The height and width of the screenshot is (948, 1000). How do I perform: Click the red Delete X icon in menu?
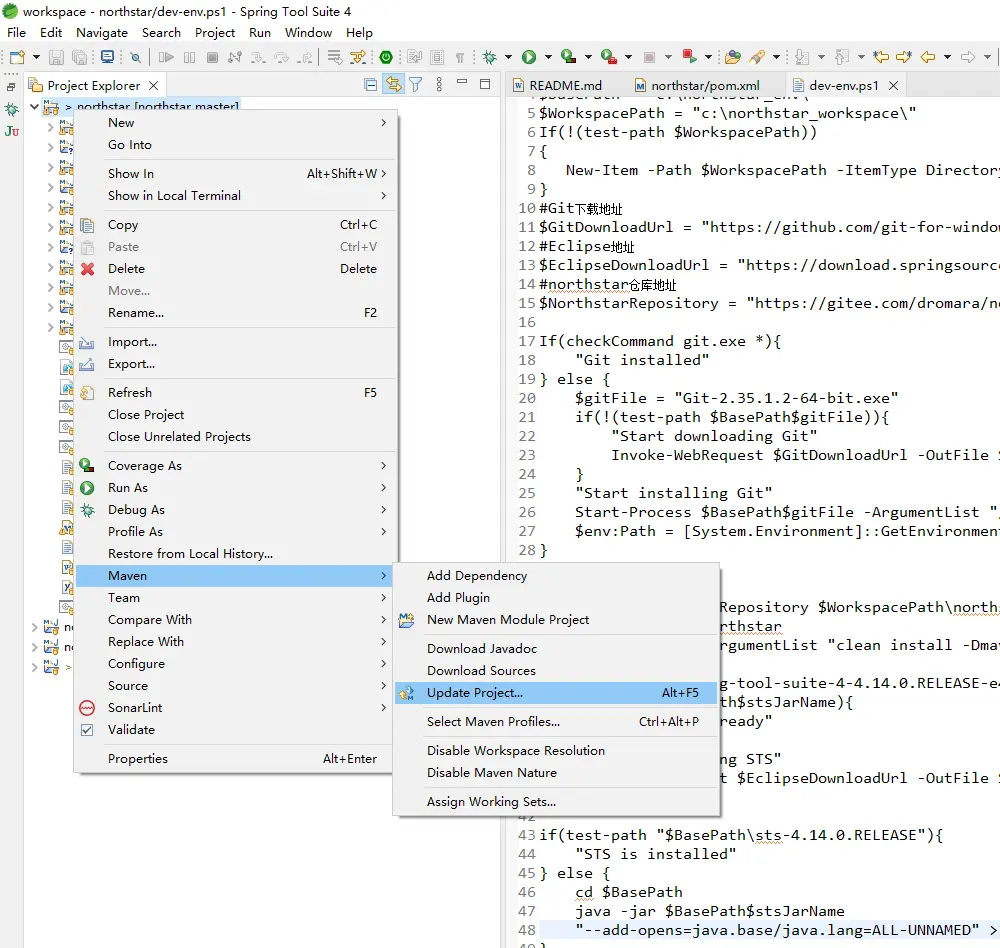[x=88, y=269]
